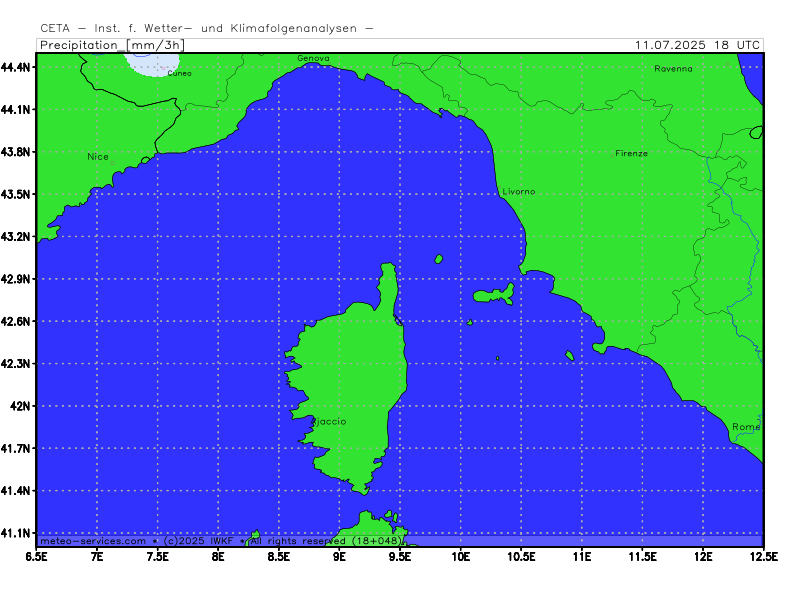The image size is (800, 600).
Task: Click the 41.7N latitude label
Action: (17, 448)
